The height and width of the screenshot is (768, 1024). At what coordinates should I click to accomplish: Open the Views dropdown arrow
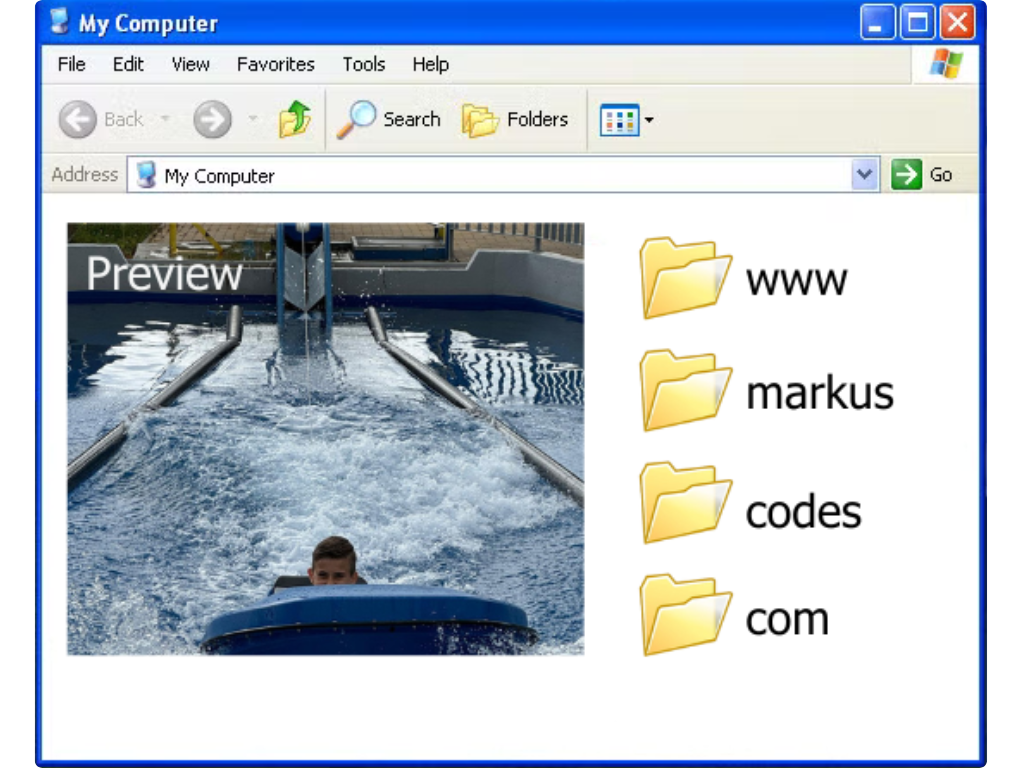[649, 121]
